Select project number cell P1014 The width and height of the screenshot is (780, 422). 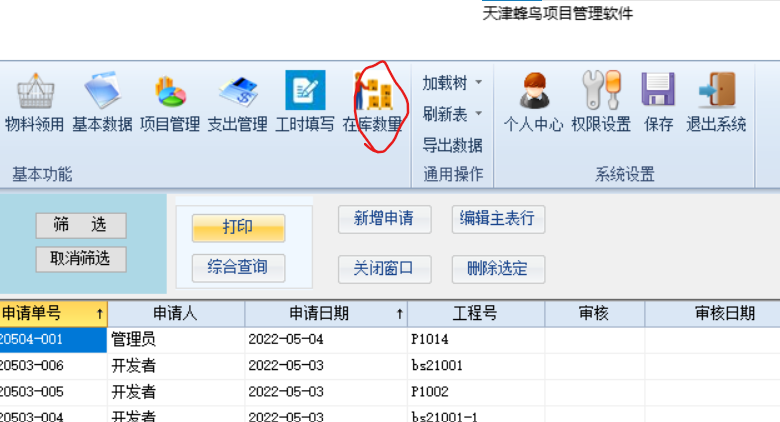(476, 340)
